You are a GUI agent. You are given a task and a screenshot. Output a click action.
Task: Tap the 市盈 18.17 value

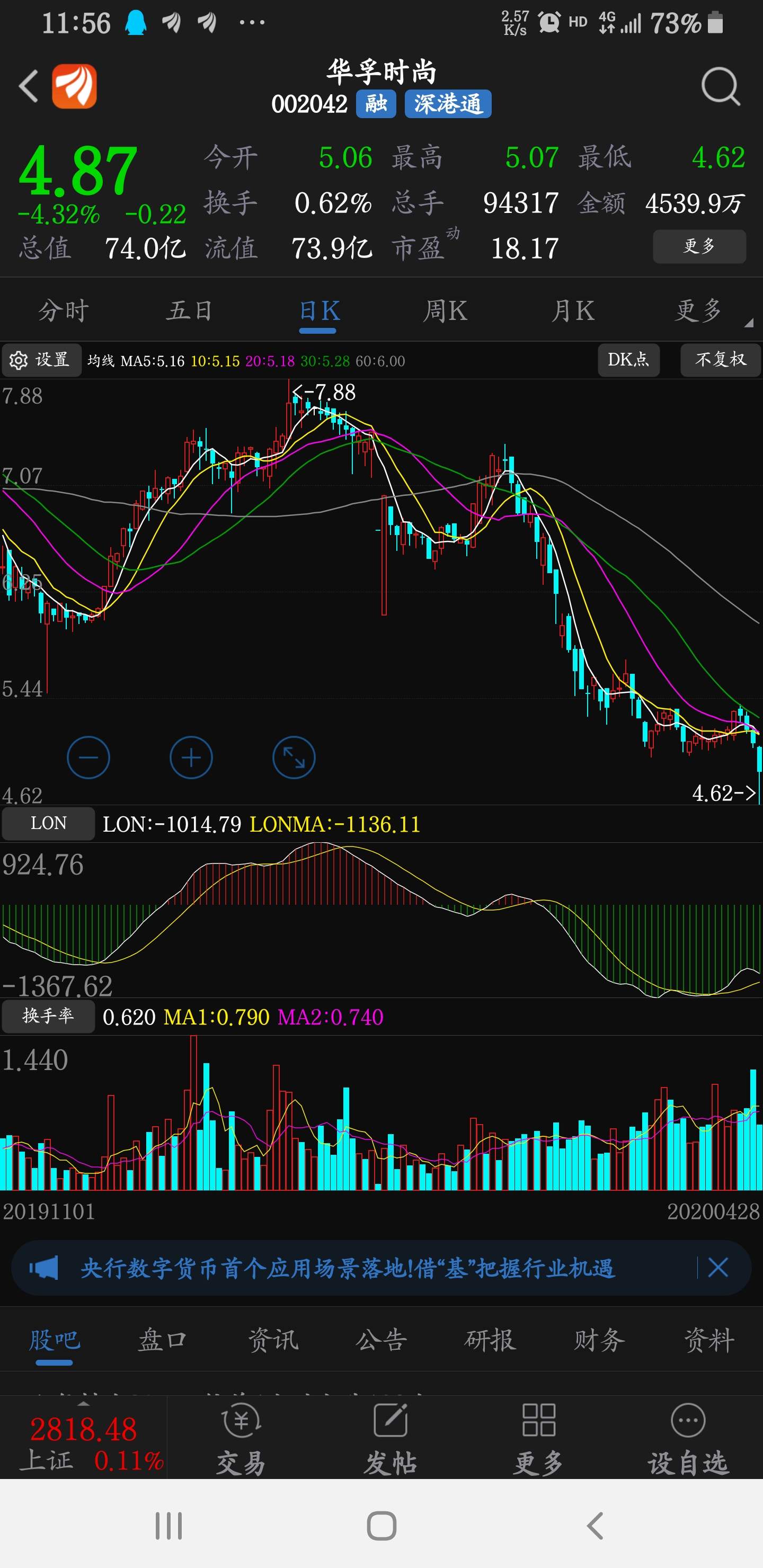point(524,248)
